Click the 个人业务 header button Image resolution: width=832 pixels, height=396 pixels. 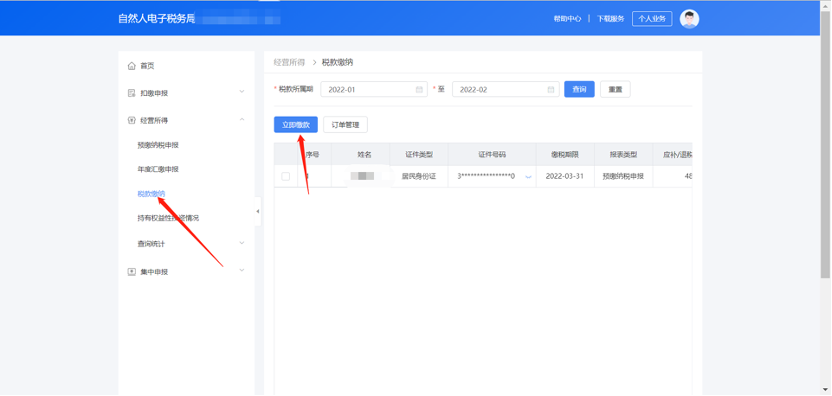pyautogui.click(x=652, y=19)
